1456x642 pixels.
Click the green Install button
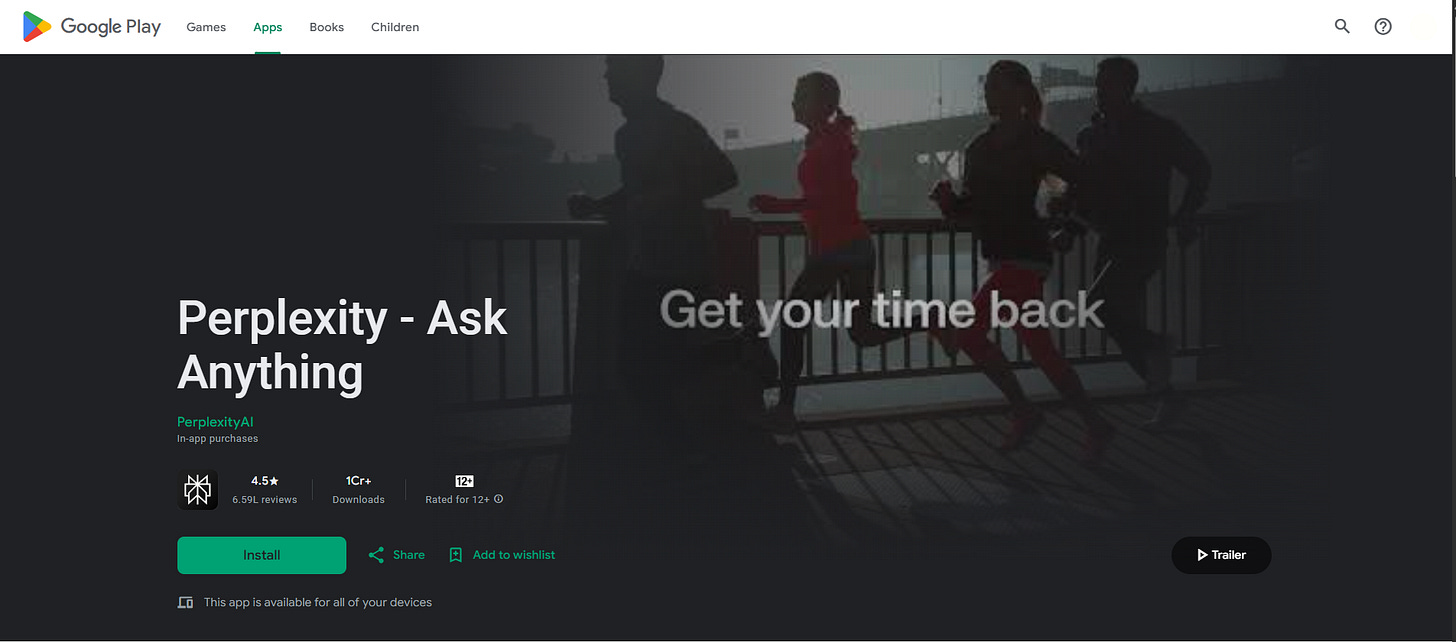pos(262,555)
